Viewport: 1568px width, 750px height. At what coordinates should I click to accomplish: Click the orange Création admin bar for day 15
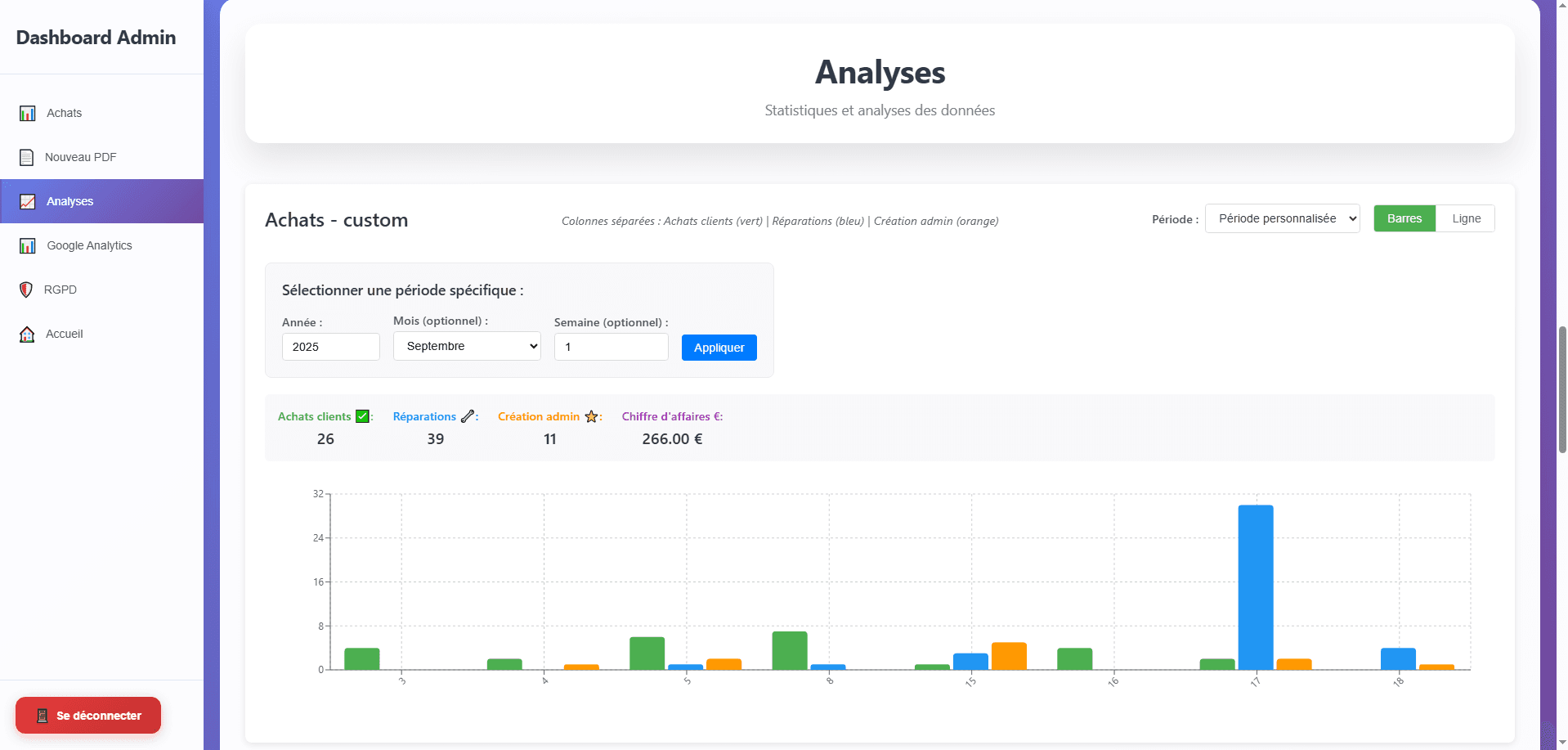click(x=1009, y=656)
